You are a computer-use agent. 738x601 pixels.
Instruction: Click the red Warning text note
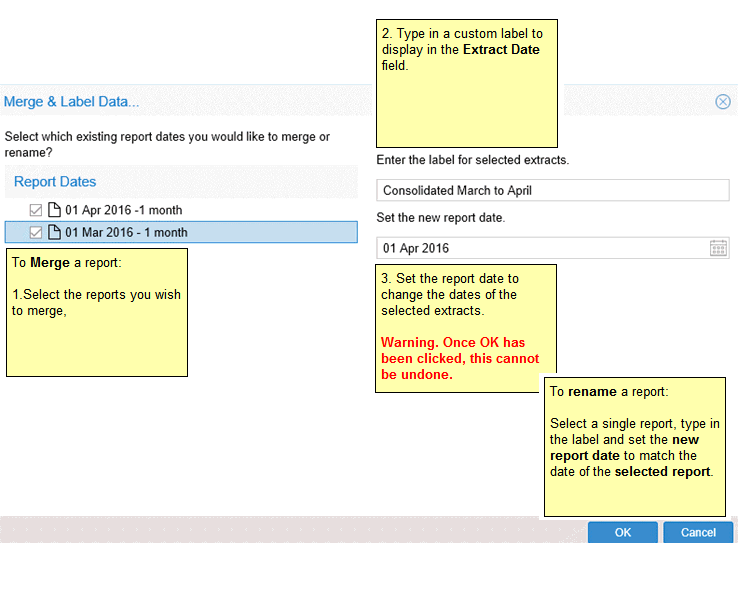point(460,358)
